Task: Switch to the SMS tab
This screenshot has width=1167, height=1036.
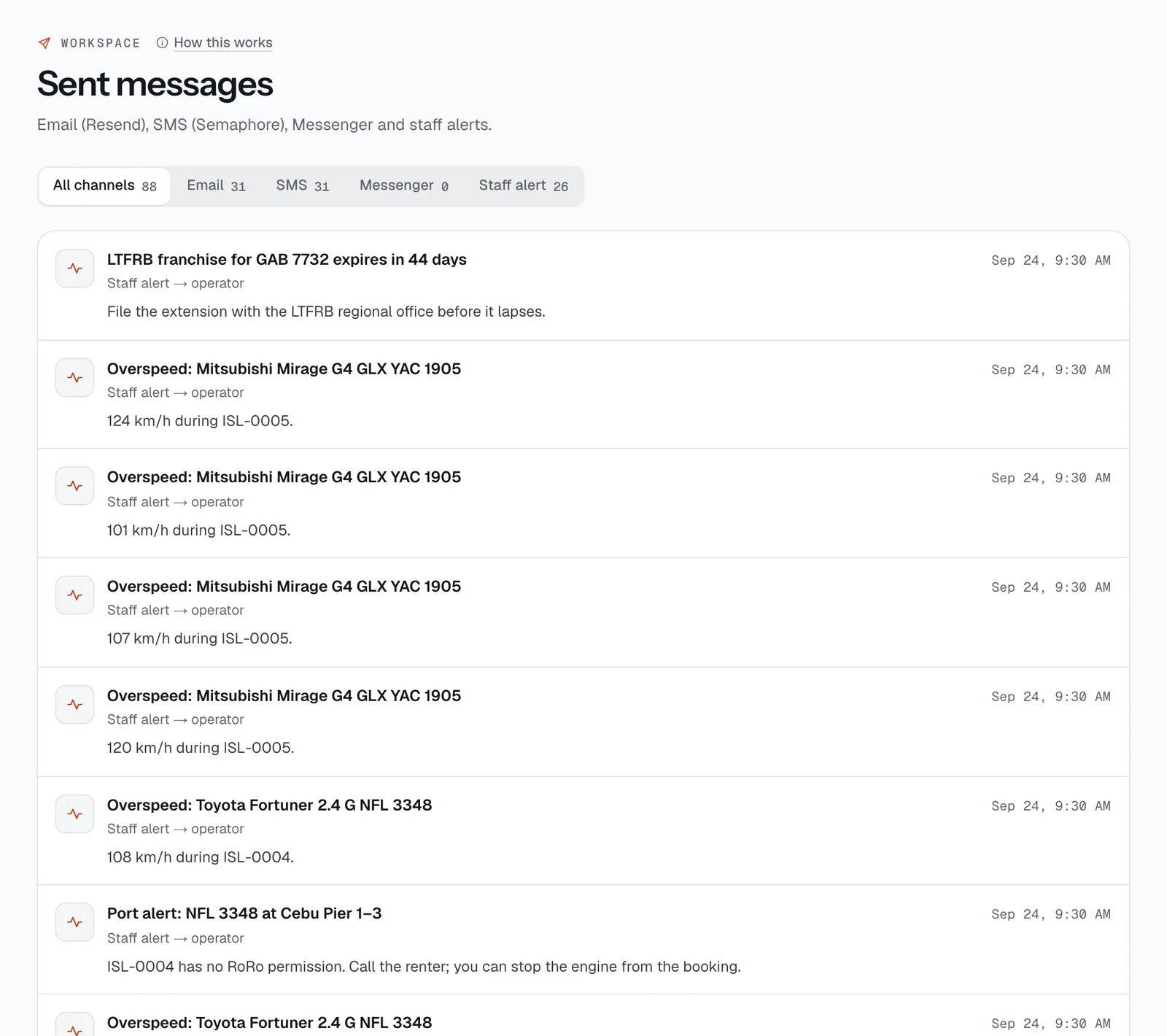Action: click(x=302, y=186)
